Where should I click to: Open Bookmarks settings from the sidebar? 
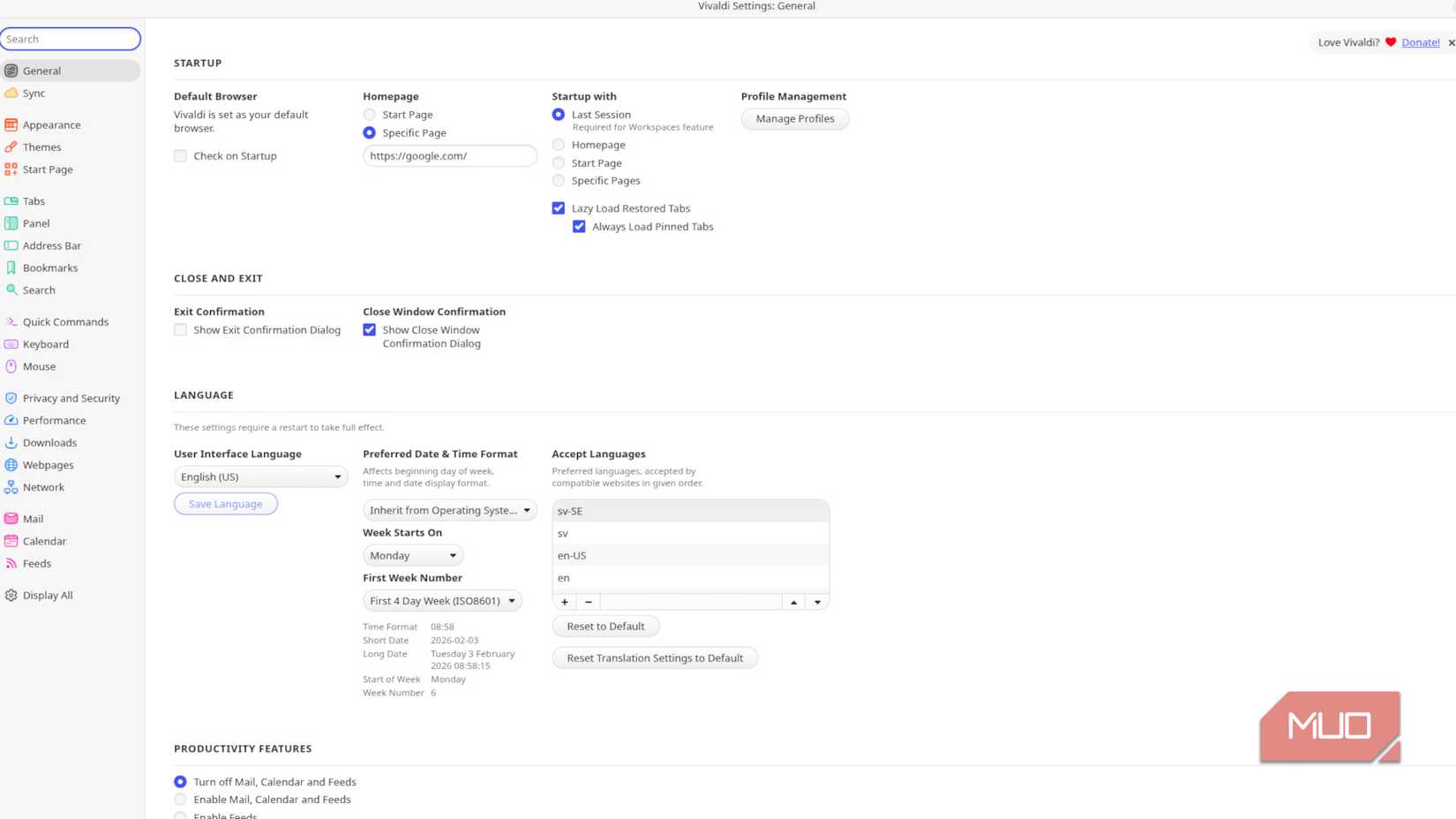[x=49, y=267]
